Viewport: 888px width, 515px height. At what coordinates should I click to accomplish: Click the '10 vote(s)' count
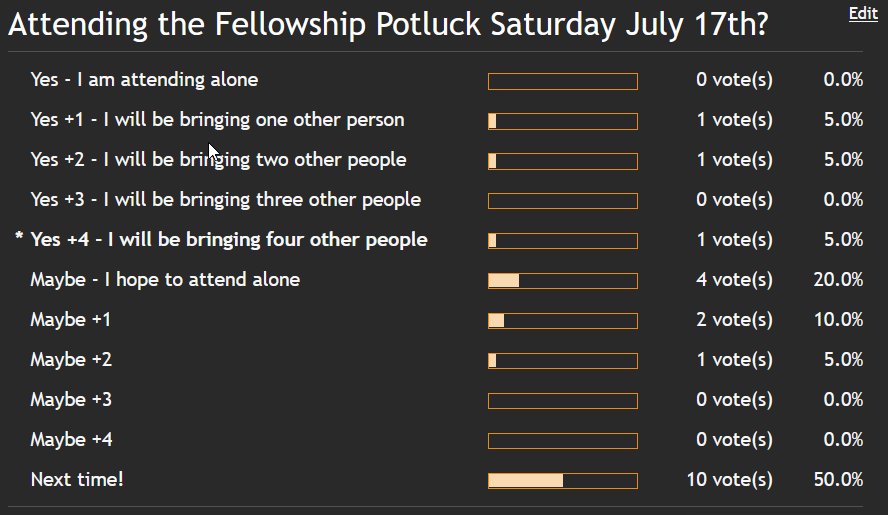point(729,480)
